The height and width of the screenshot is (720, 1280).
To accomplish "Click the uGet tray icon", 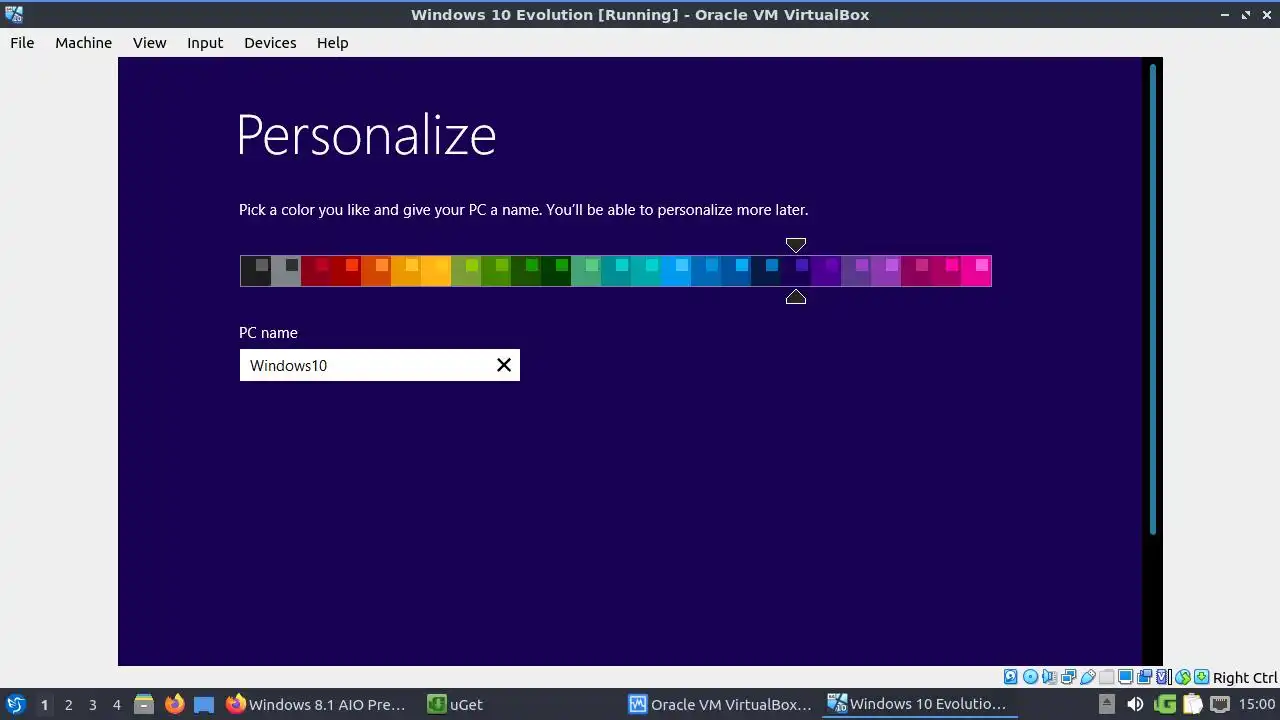I will coord(1164,704).
